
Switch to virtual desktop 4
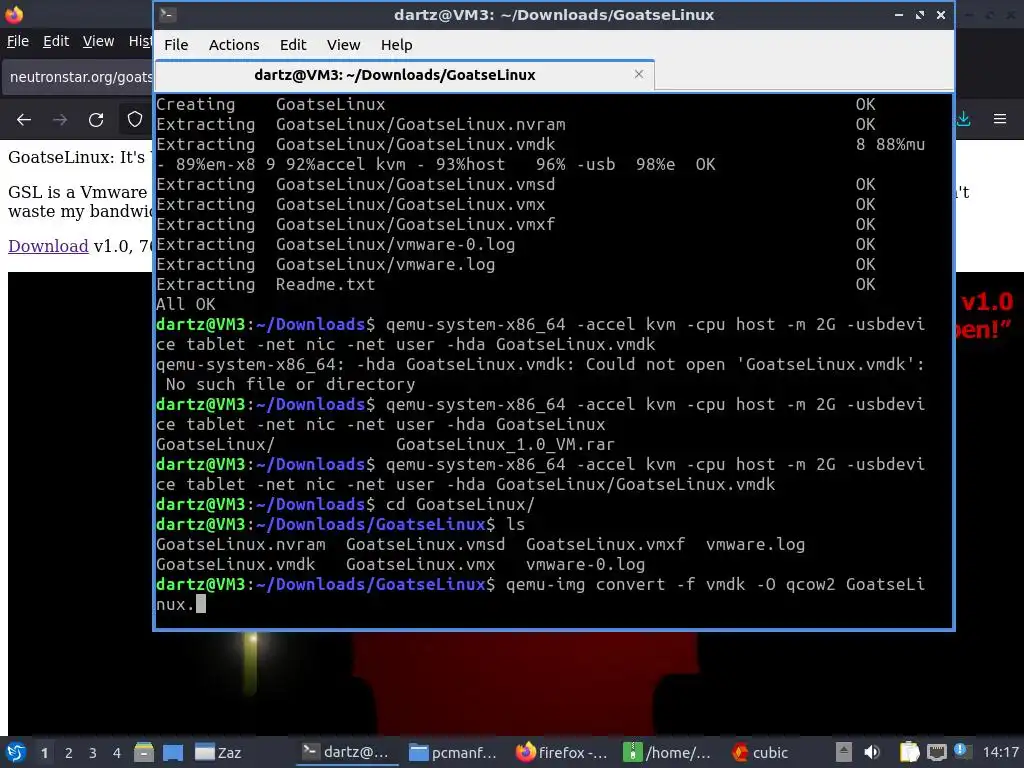117,753
